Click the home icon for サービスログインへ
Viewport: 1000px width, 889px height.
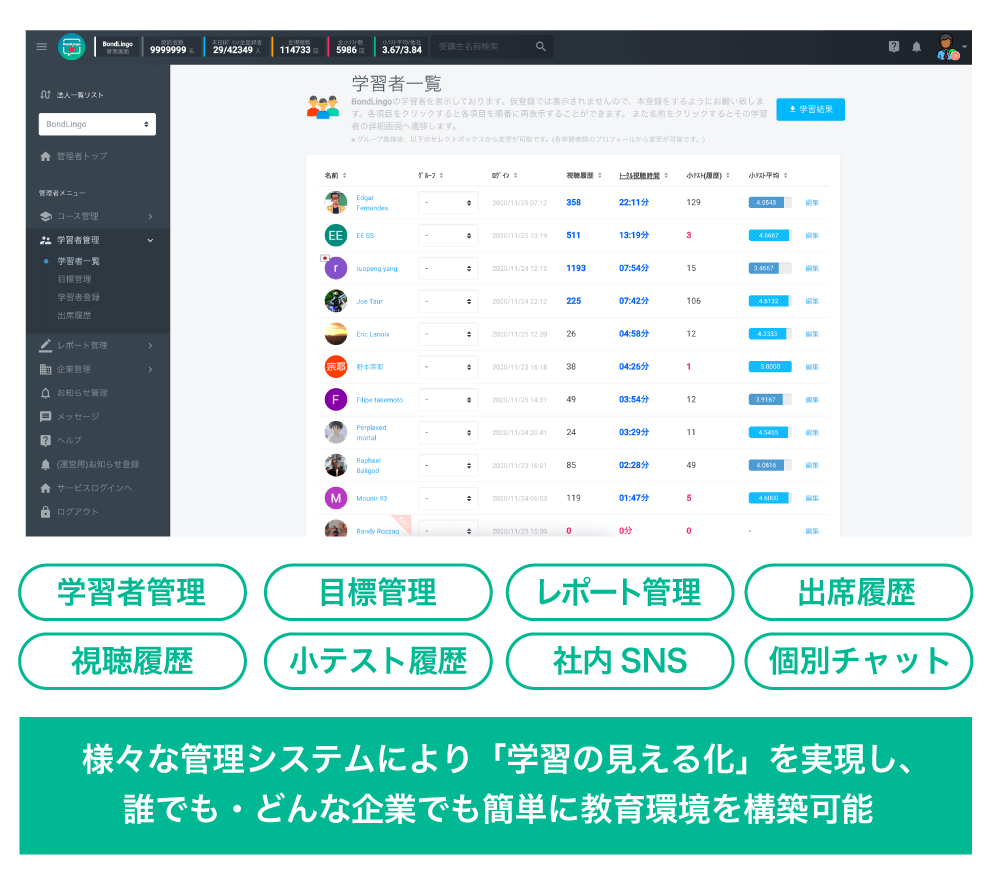[45, 488]
